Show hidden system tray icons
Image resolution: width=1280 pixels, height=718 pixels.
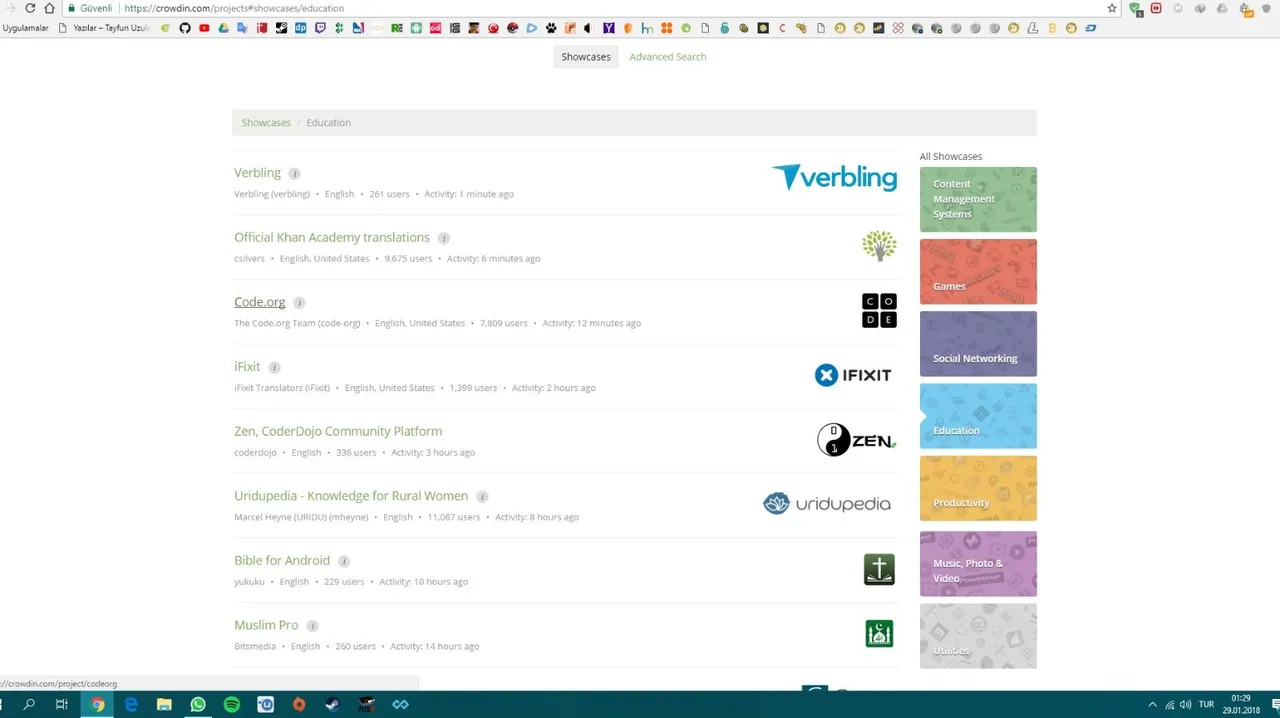(1152, 704)
